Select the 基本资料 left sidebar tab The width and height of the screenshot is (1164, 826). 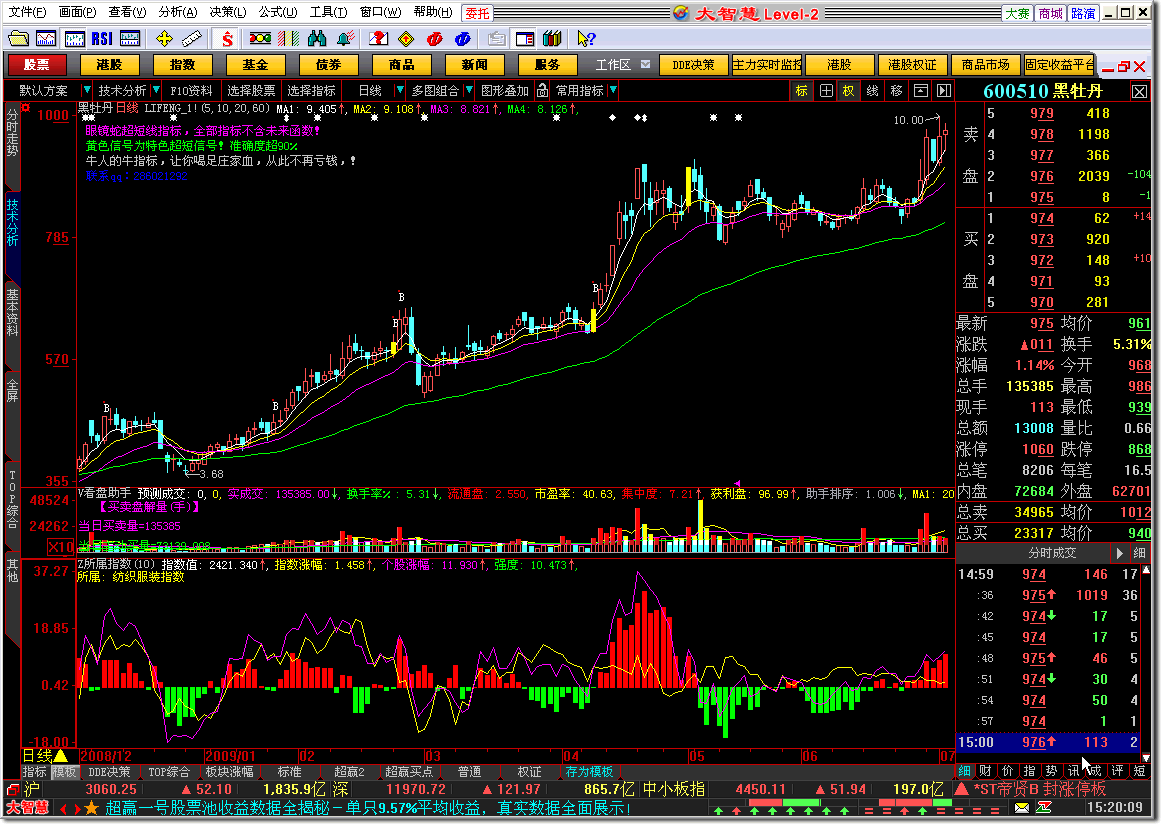[x=13, y=312]
